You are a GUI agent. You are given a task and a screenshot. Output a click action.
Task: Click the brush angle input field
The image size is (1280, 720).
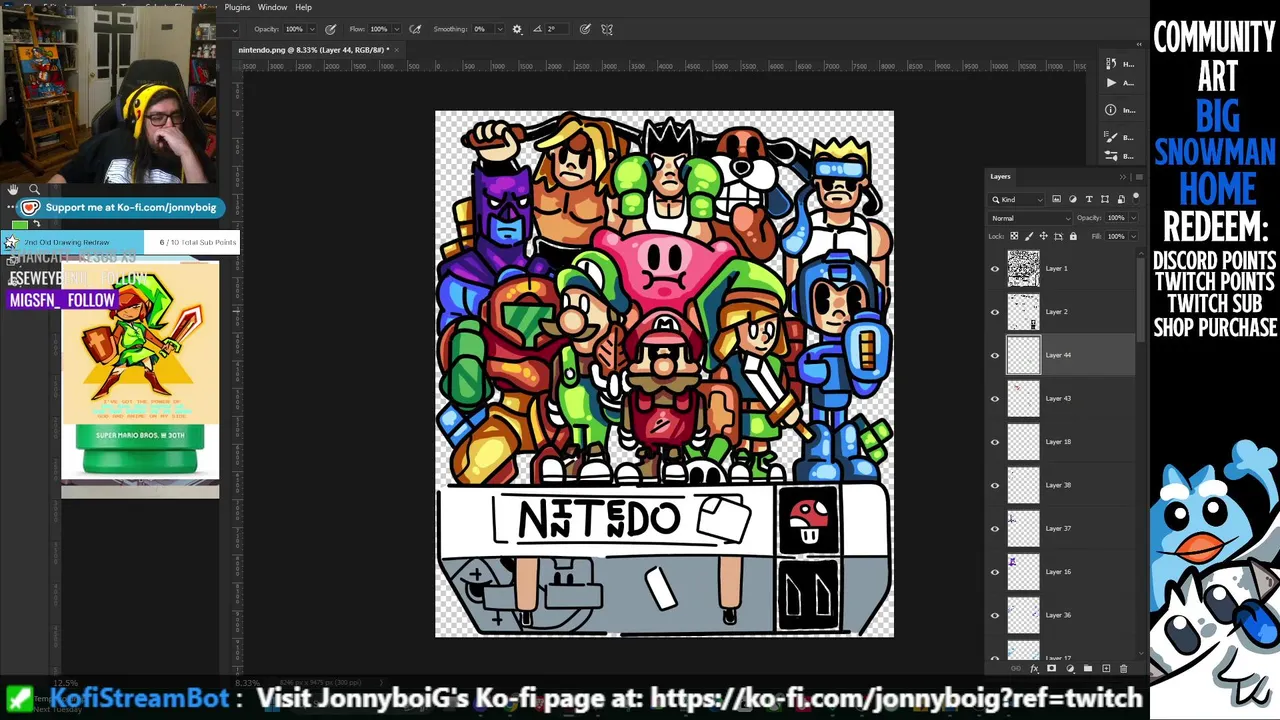pos(556,29)
